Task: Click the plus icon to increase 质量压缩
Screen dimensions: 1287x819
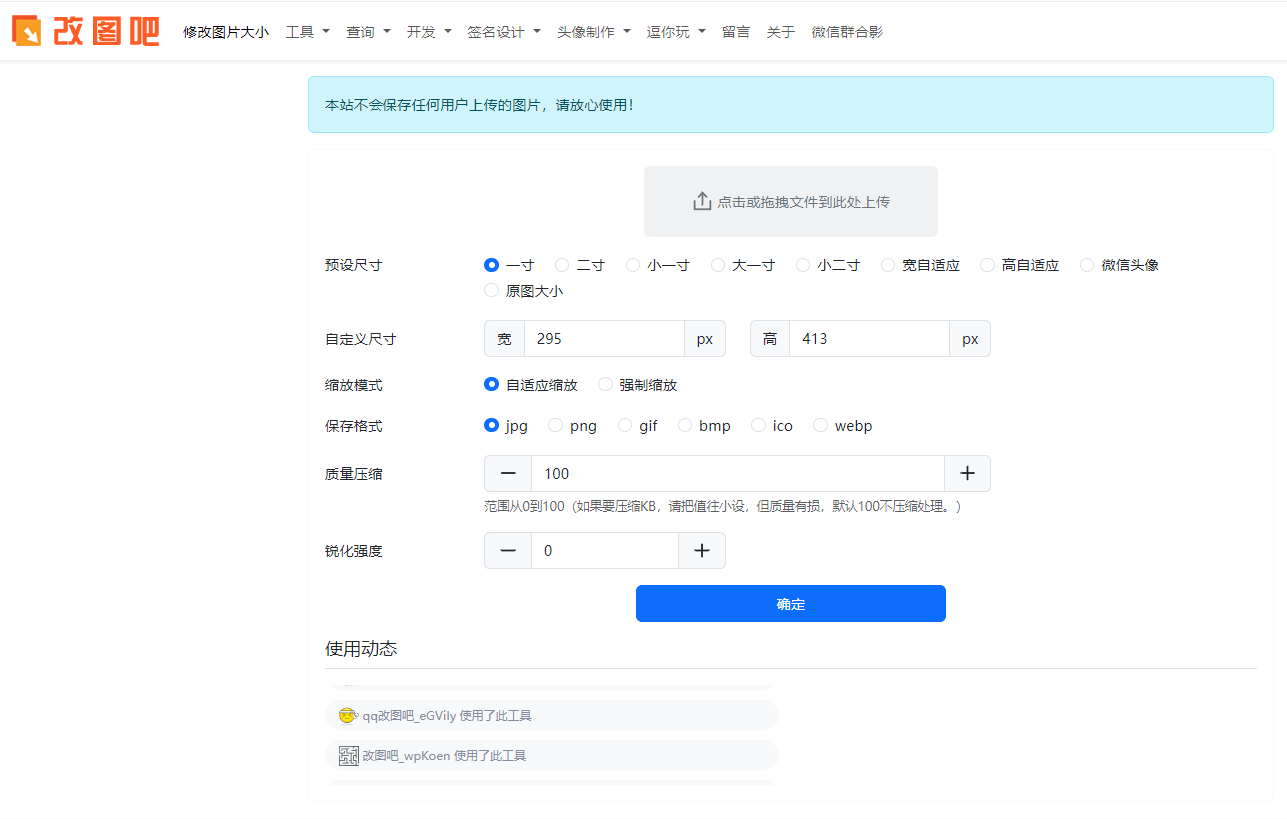Action: point(966,473)
